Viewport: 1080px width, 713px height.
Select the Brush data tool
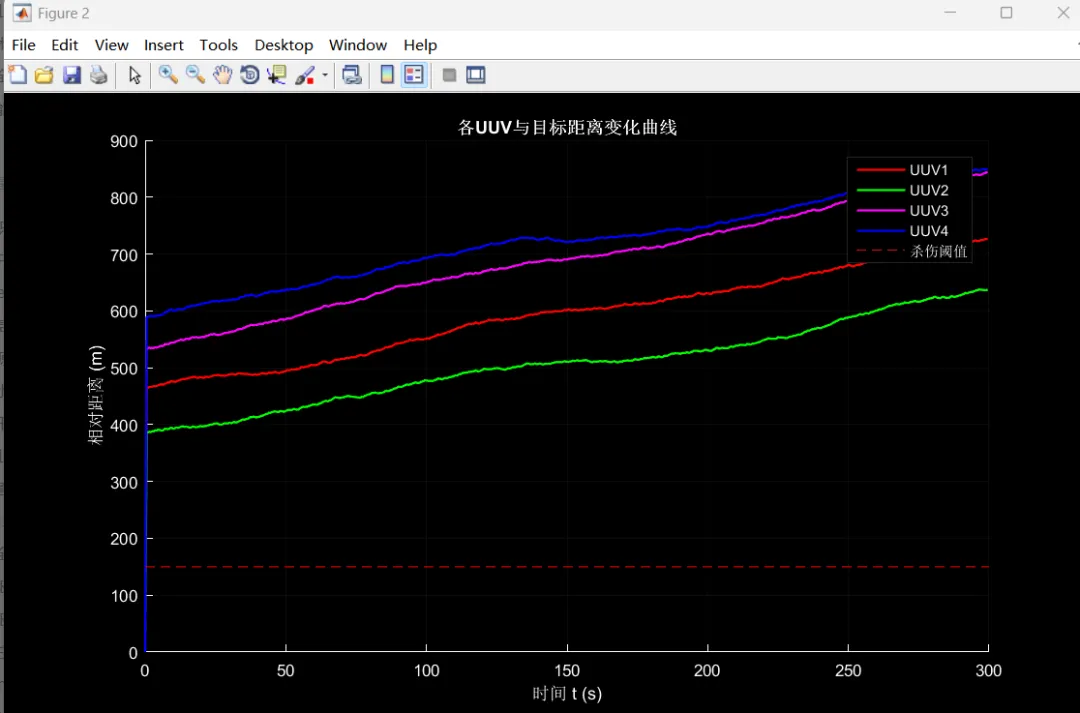pyautogui.click(x=305, y=74)
